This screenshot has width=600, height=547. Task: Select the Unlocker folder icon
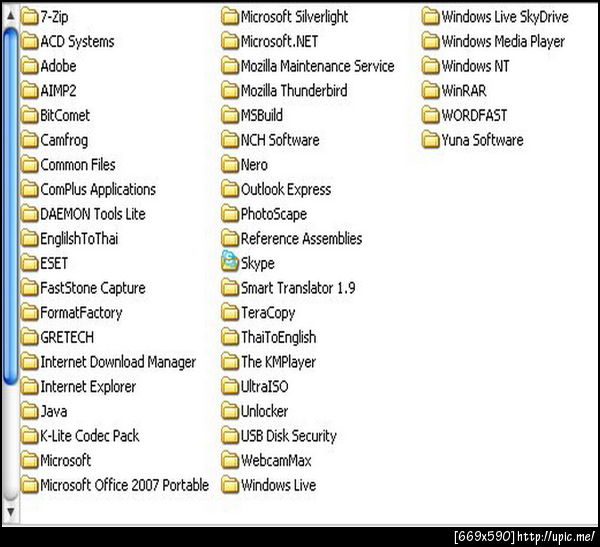[230, 411]
